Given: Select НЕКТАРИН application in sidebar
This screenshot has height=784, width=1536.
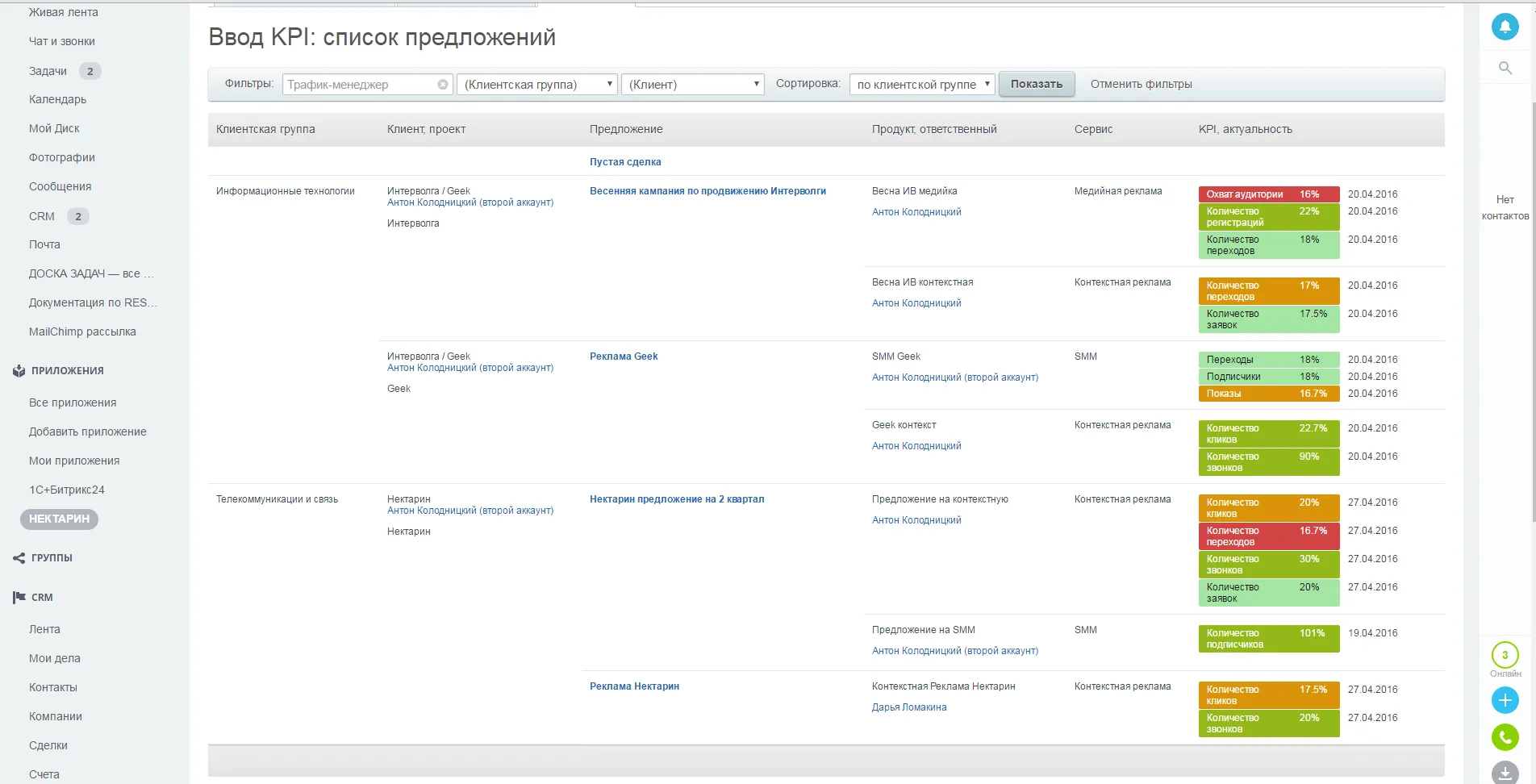Looking at the screenshot, I should (x=59, y=519).
